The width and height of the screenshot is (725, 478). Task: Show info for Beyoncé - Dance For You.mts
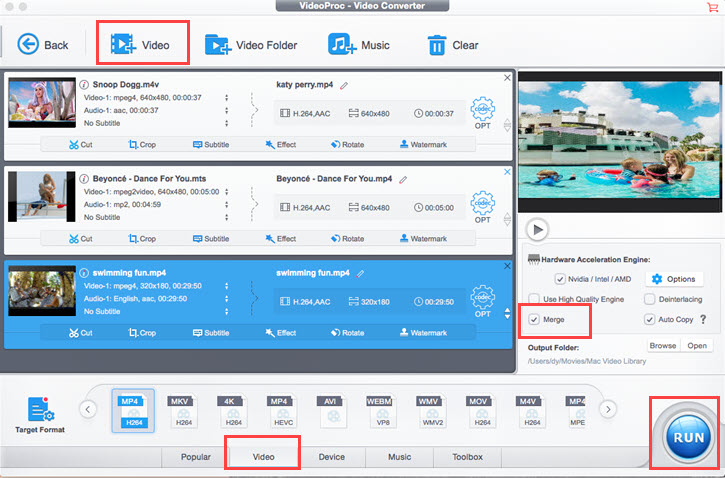point(84,179)
